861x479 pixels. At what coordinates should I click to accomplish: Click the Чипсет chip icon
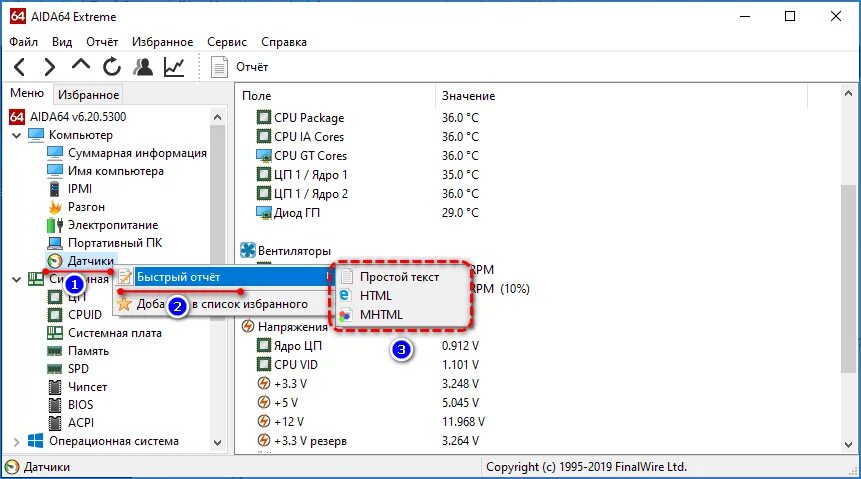pos(55,387)
